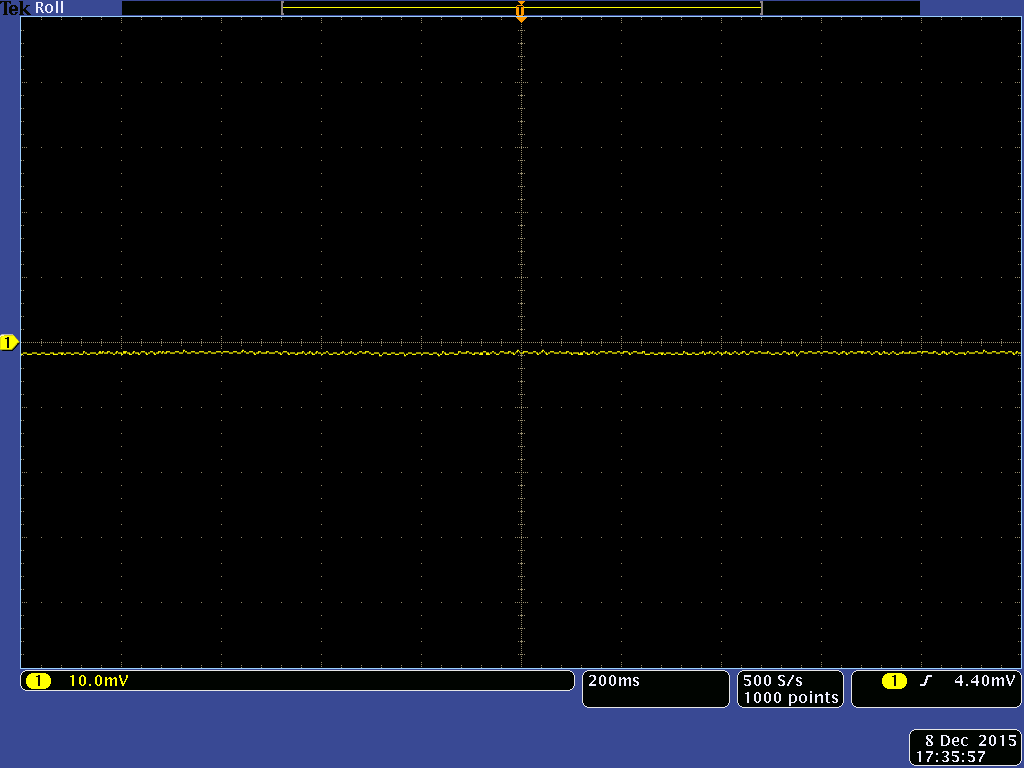The height and width of the screenshot is (768, 1024).
Task: Click the rising edge trigger slope icon
Action: (926, 681)
